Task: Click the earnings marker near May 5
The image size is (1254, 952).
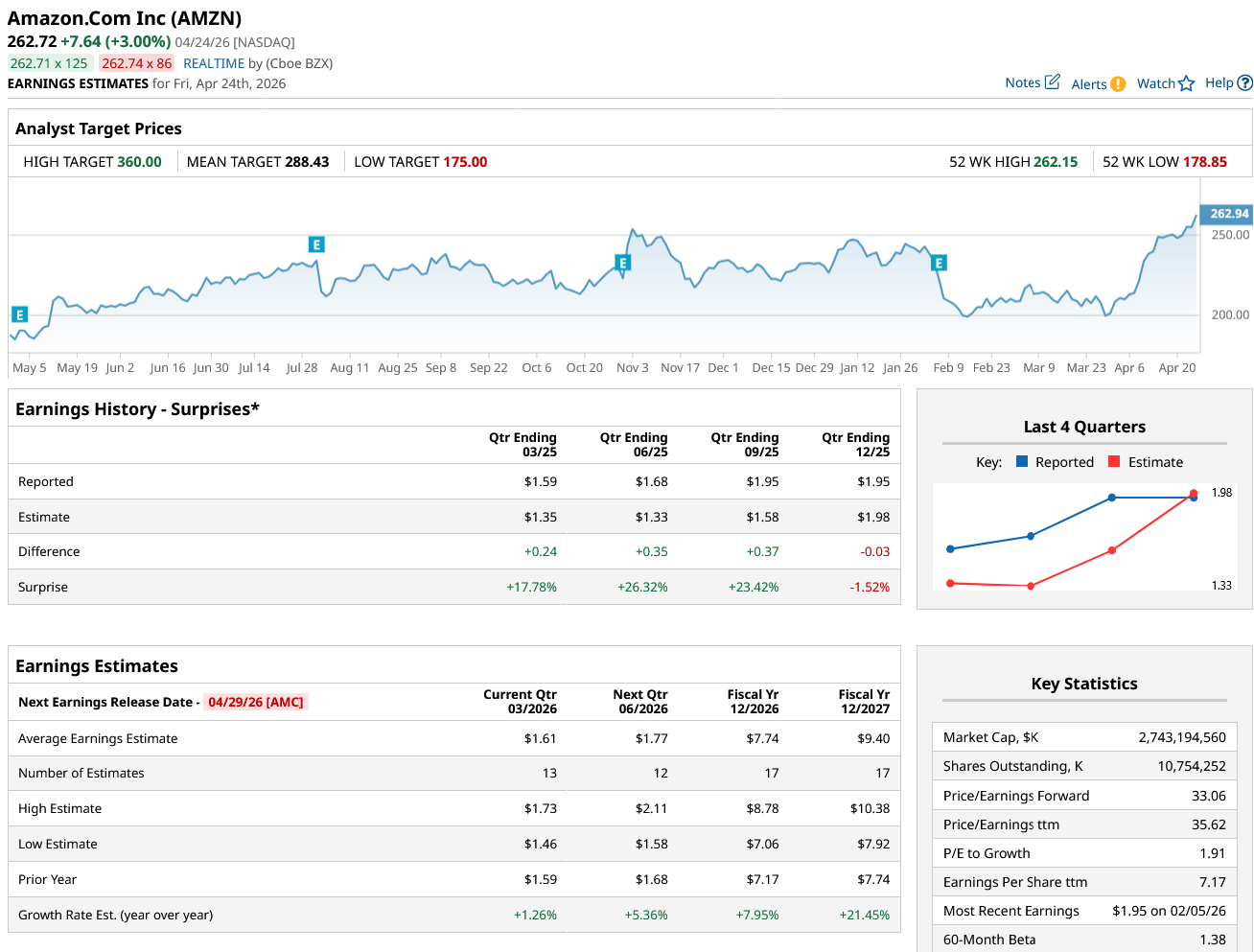Action: tap(19, 314)
